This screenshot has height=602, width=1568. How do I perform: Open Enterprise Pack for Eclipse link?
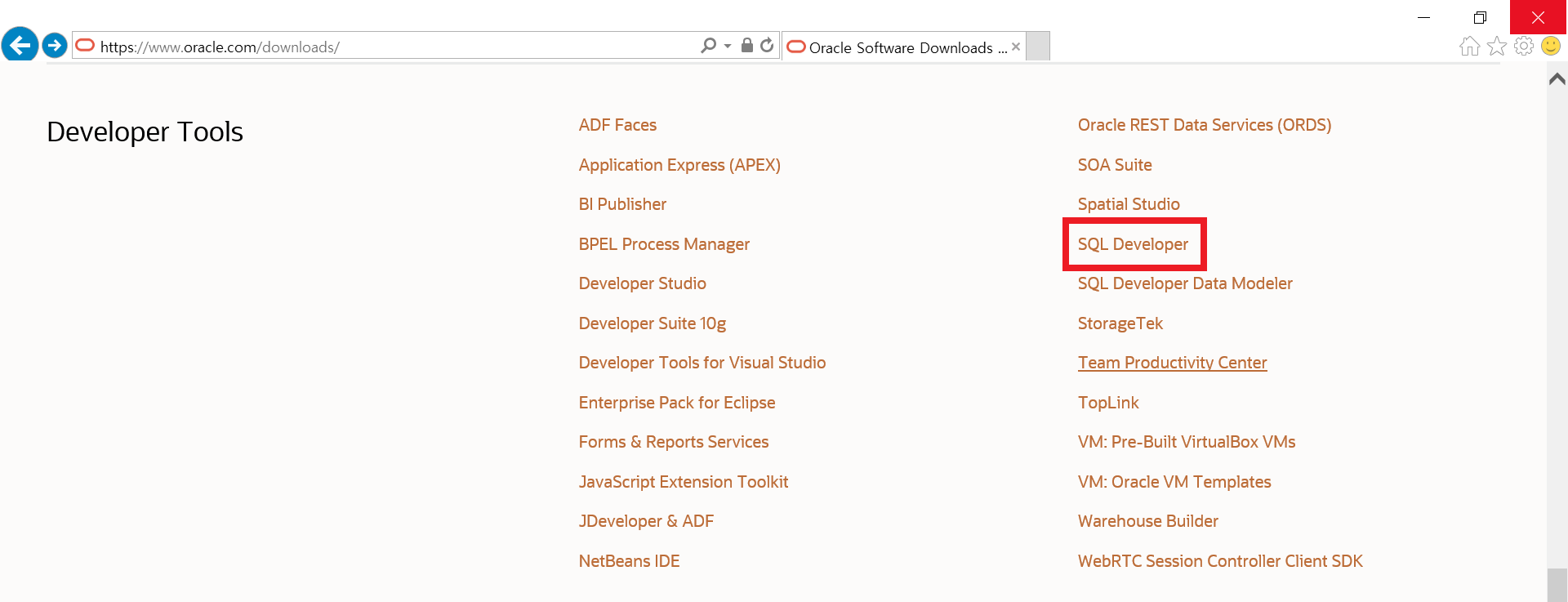pyautogui.click(x=676, y=403)
